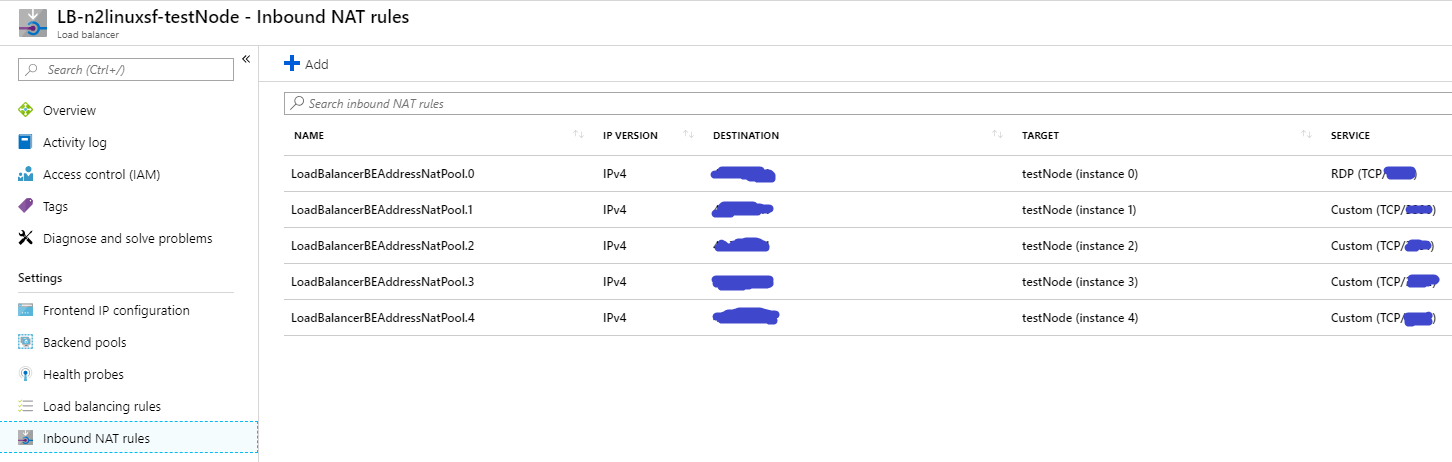Click Diagnose and solve problems wrench icon
Viewport: 1452px width, 462px height.
pos(26,238)
